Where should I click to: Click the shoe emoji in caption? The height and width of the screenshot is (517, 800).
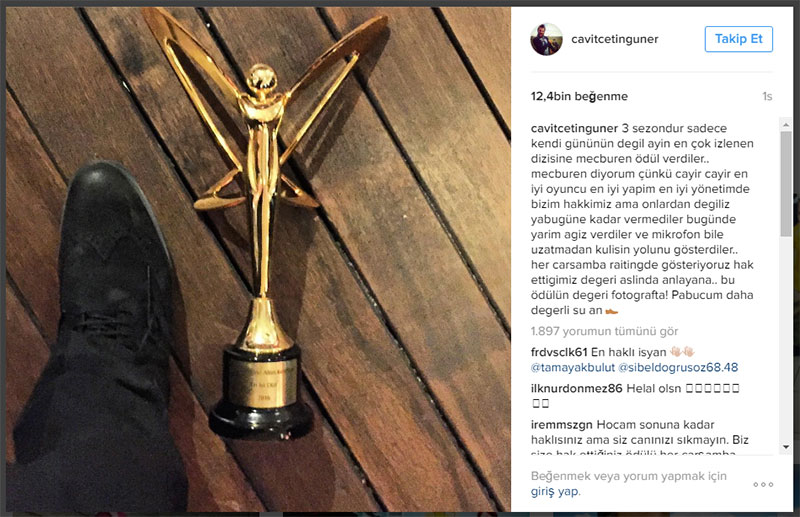tap(611, 311)
